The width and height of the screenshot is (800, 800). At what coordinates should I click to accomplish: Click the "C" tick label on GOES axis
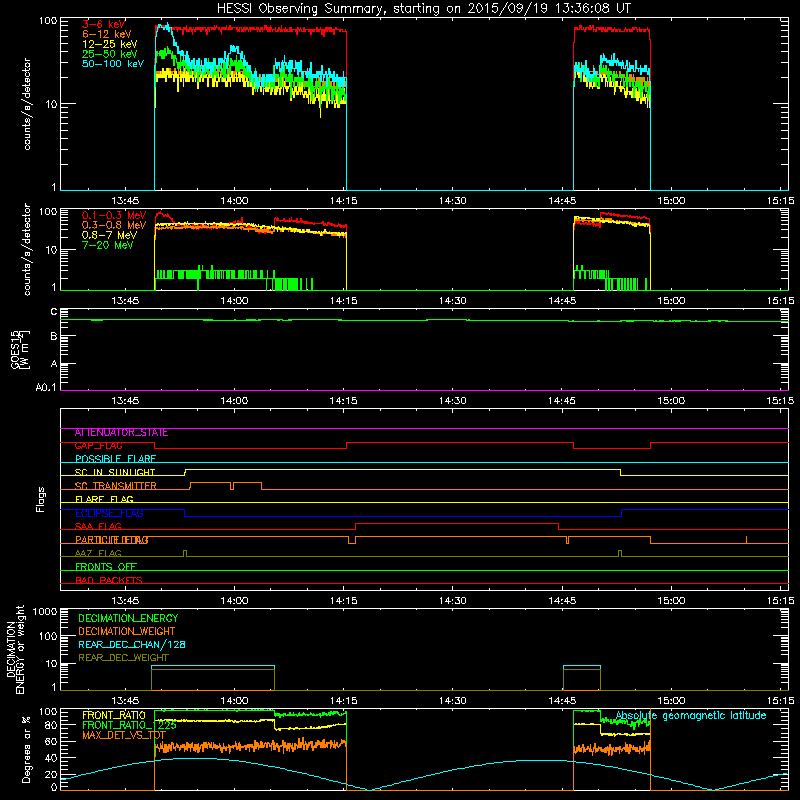[54, 311]
